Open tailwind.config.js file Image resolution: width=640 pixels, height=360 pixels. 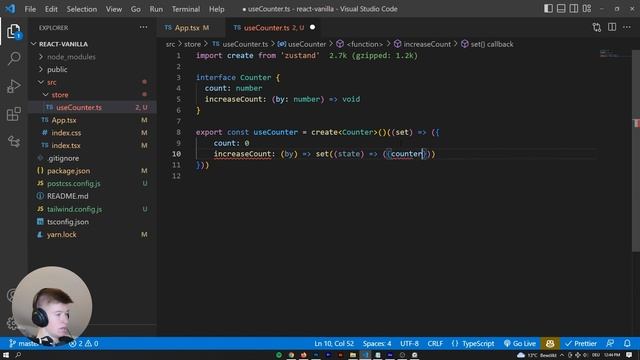tap(92, 209)
